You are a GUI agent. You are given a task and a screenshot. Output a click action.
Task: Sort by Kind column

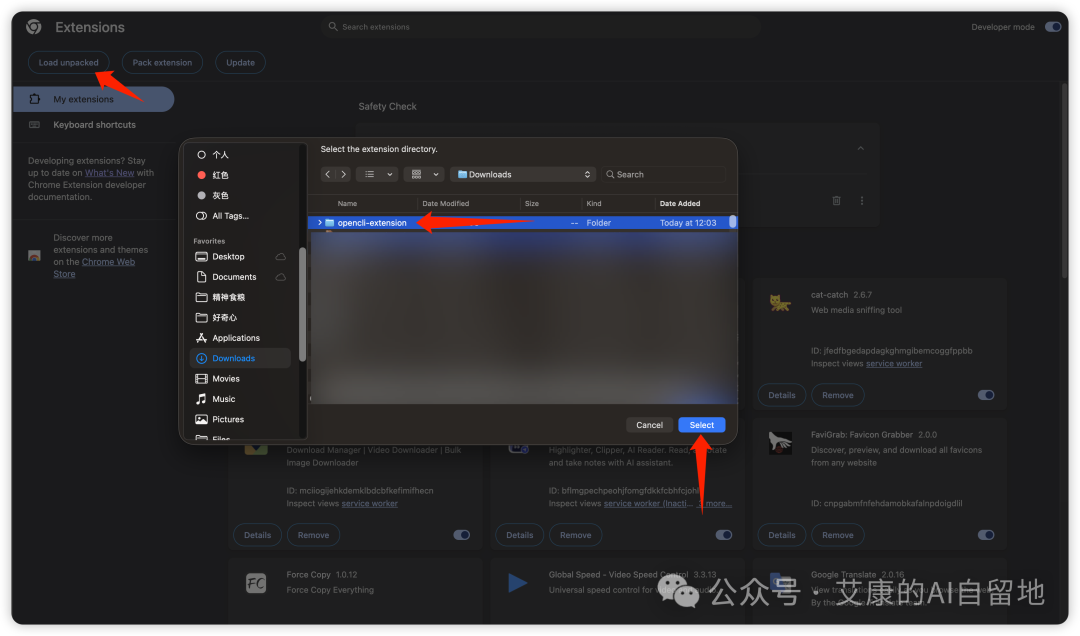click(x=594, y=203)
